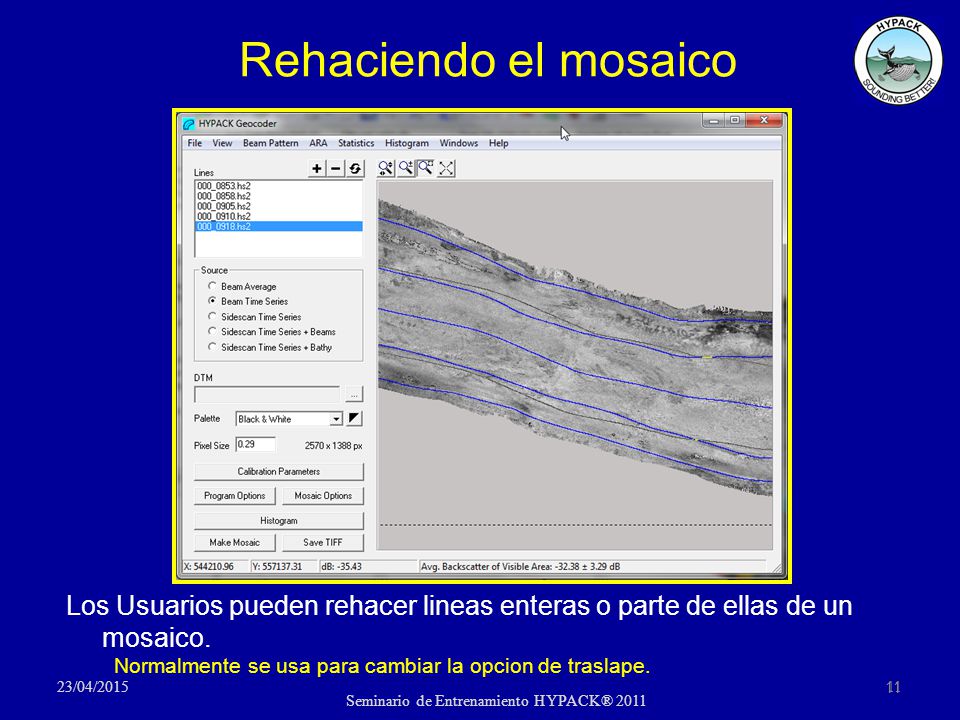The width and height of the screenshot is (960, 720).
Task: Click the refresh lines icon
Action: click(354, 168)
